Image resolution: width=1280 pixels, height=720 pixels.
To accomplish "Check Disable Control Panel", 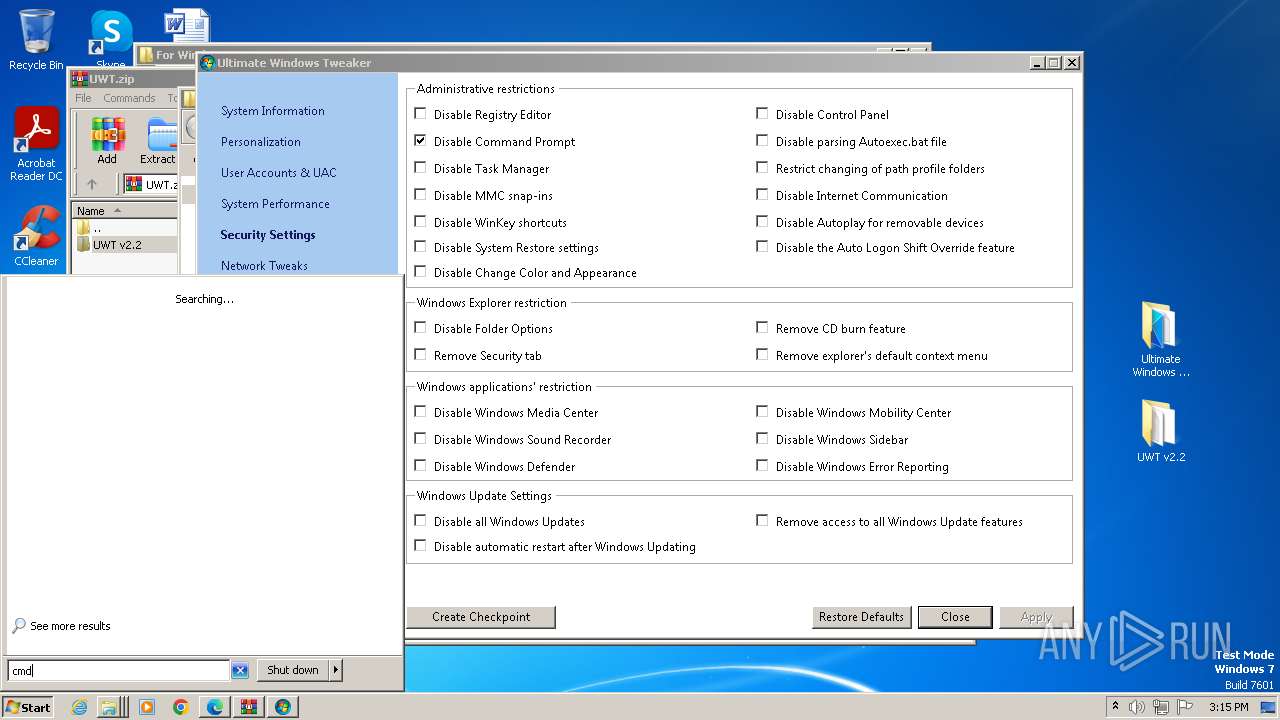I will coord(762,114).
